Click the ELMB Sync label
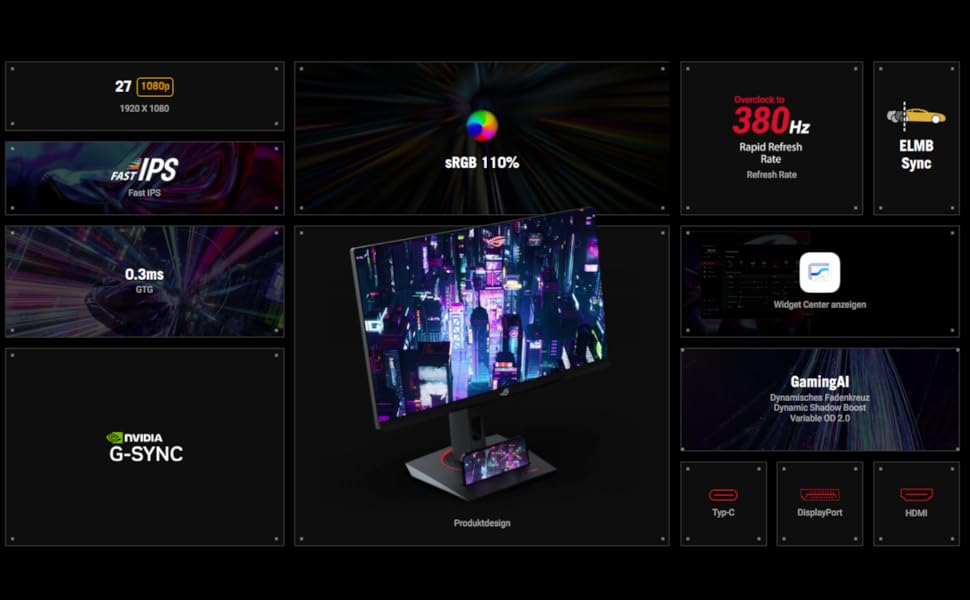The height and width of the screenshot is (600, 970). [916, 155]
